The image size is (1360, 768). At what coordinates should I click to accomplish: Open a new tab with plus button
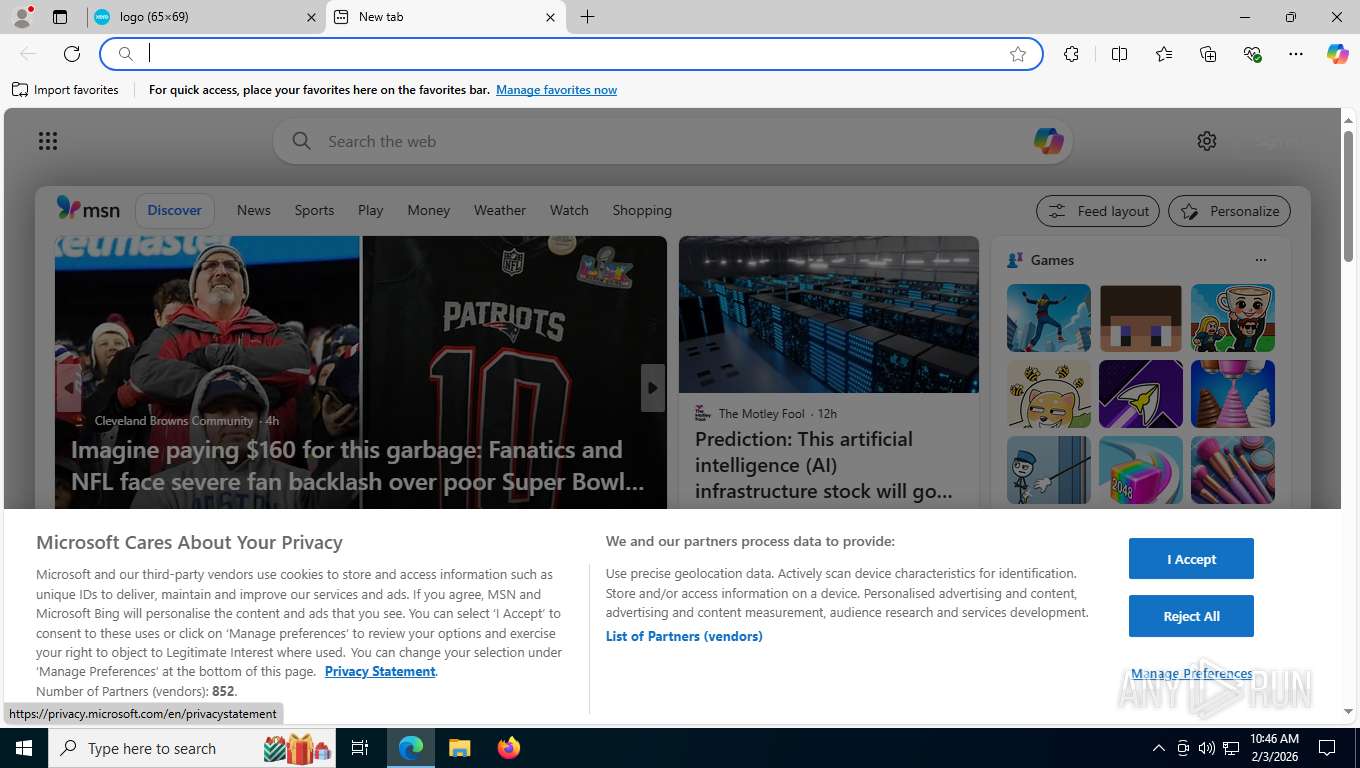pos(587,17)
